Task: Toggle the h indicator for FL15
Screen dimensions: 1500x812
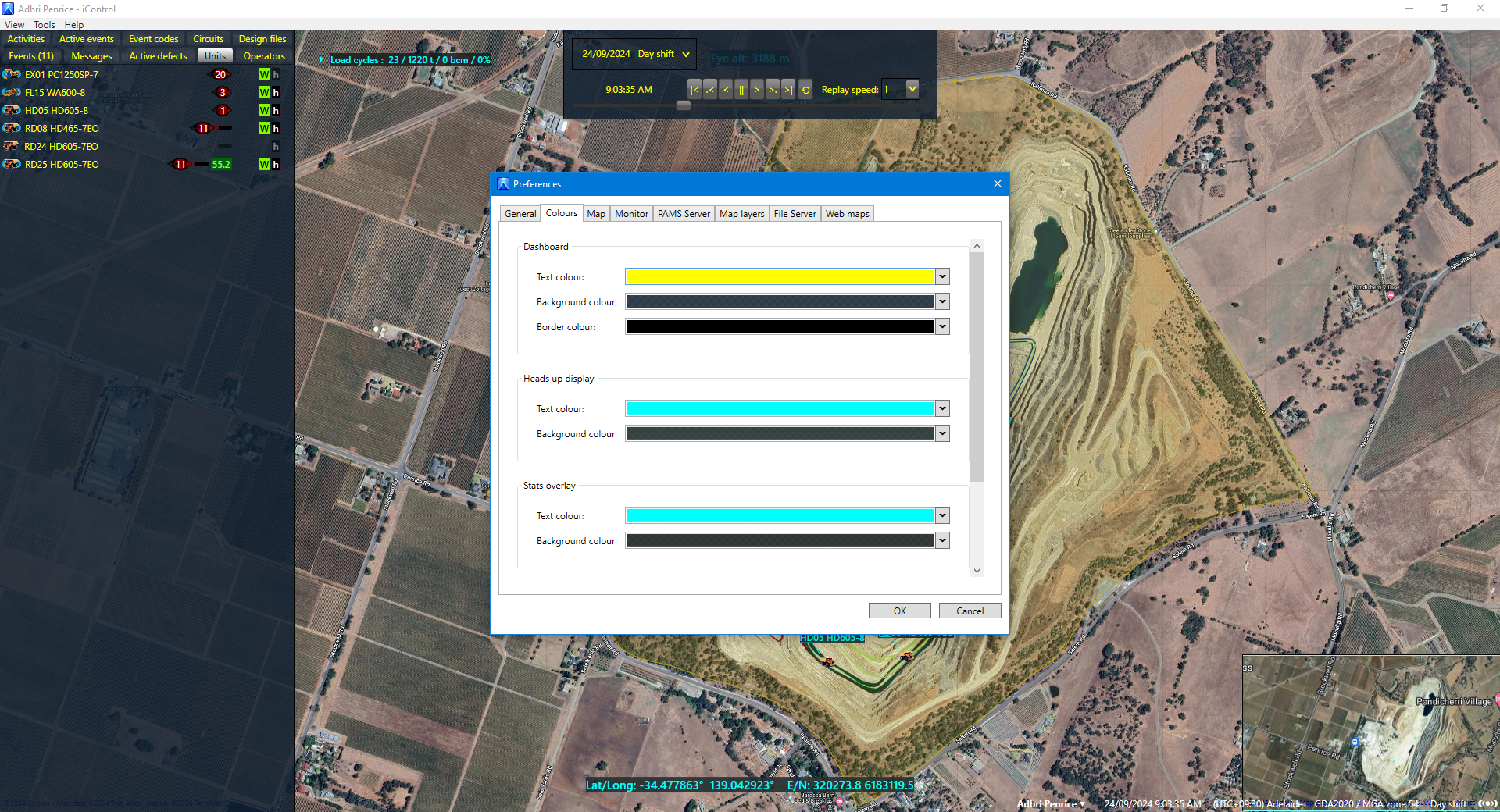Action: click(x=276, y=92)
